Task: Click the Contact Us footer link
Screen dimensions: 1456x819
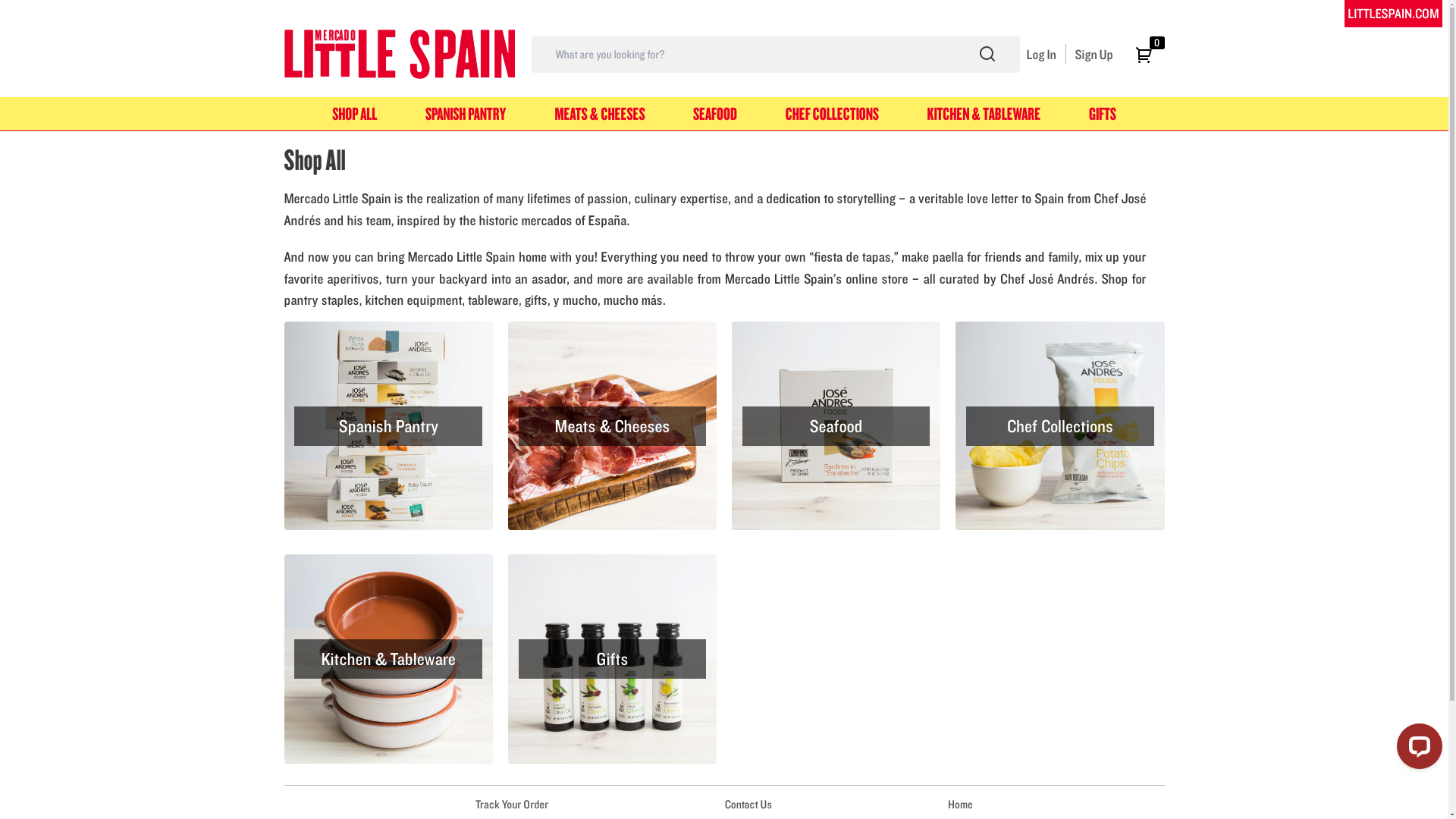Action: pyautogui.click(x=748, y=804)
